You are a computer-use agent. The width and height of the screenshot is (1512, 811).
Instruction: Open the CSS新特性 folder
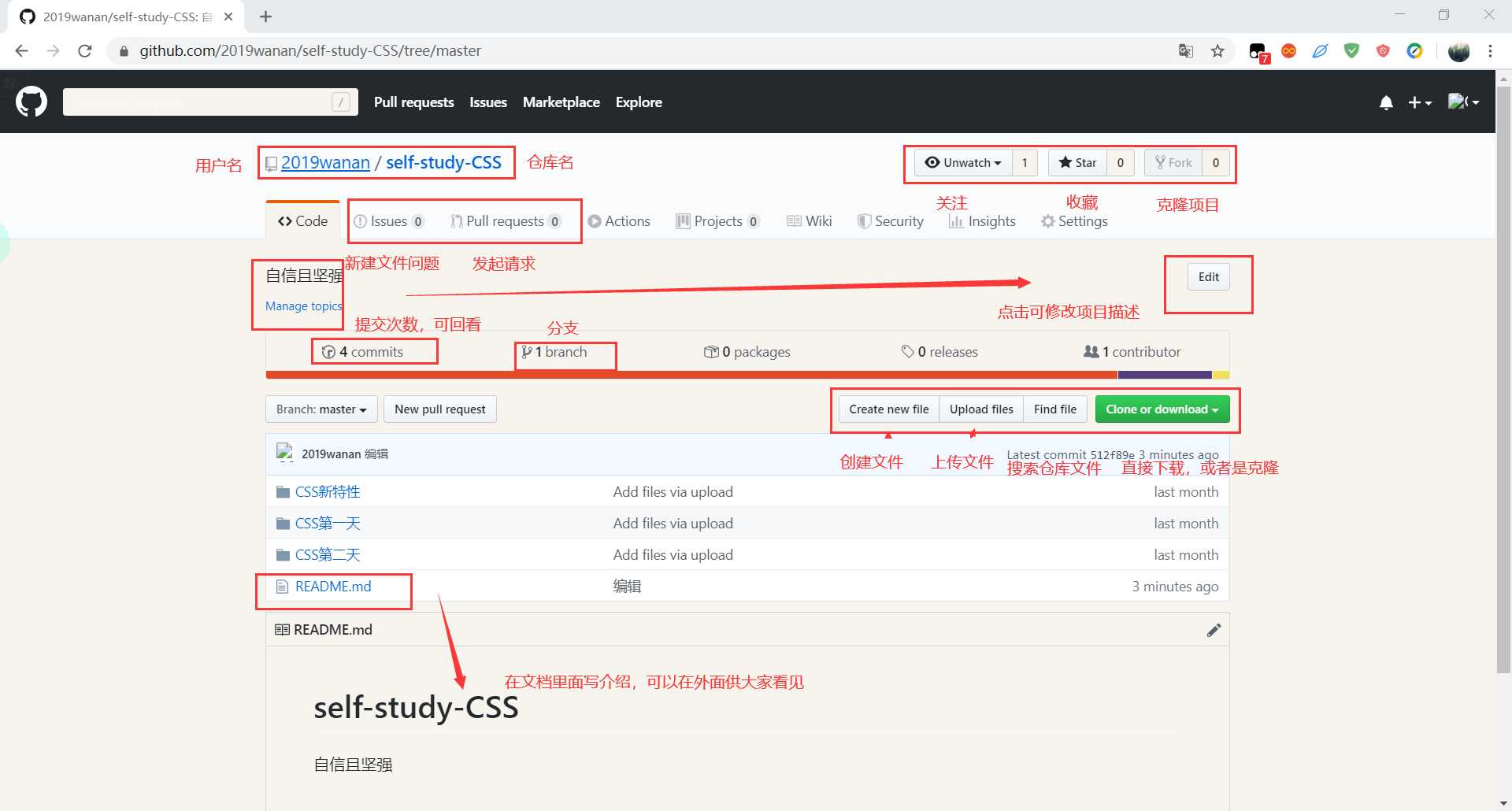[x=328, y=492]
